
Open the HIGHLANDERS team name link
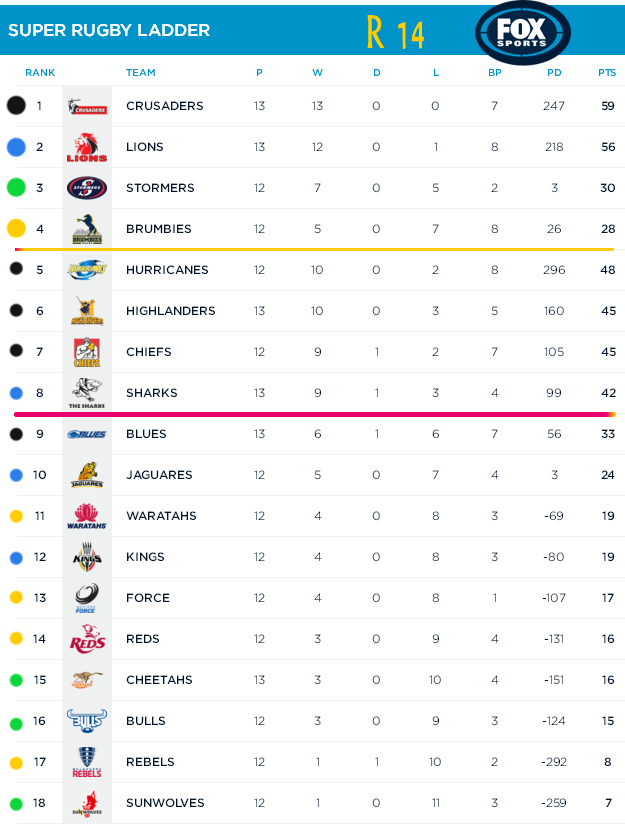[x=170, y=311]
